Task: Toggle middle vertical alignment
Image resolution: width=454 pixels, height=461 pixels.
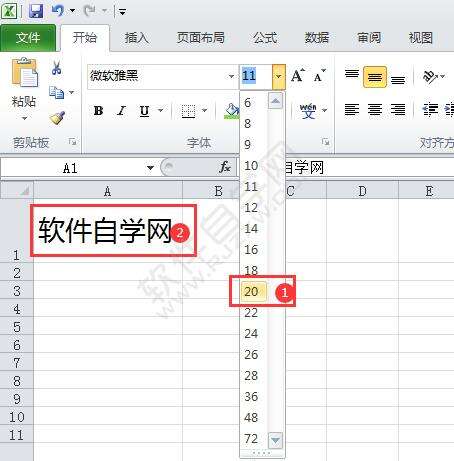Action: tap(375, 77)
